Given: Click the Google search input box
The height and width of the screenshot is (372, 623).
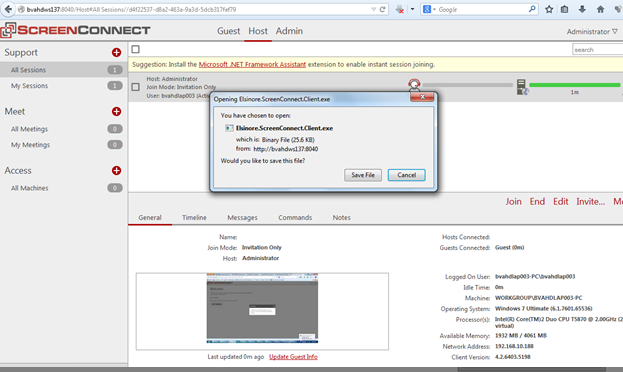Looking at the screenshot, I should (482, 9).
